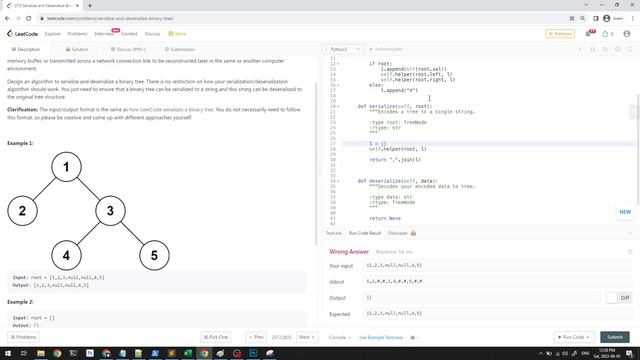The image size is (640, 360).
Task: Open the NEW feature badge
Action: tap(625, 212)
